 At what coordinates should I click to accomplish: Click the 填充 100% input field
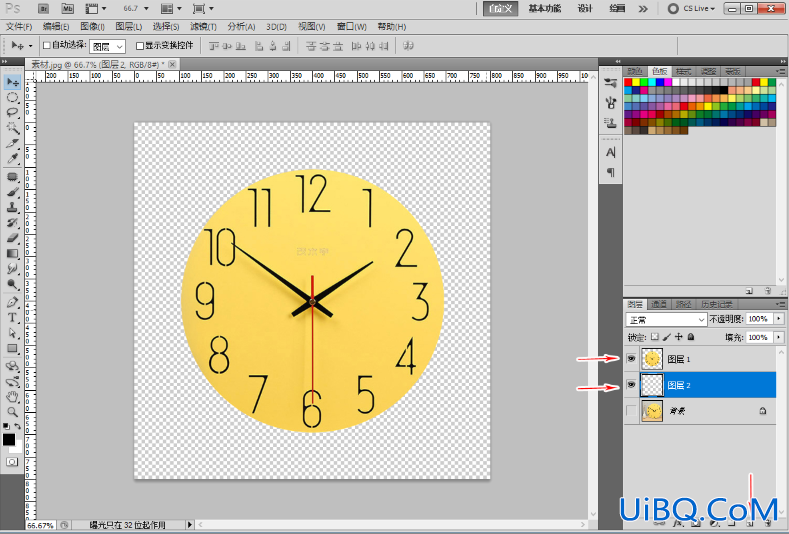coord(759,337)
